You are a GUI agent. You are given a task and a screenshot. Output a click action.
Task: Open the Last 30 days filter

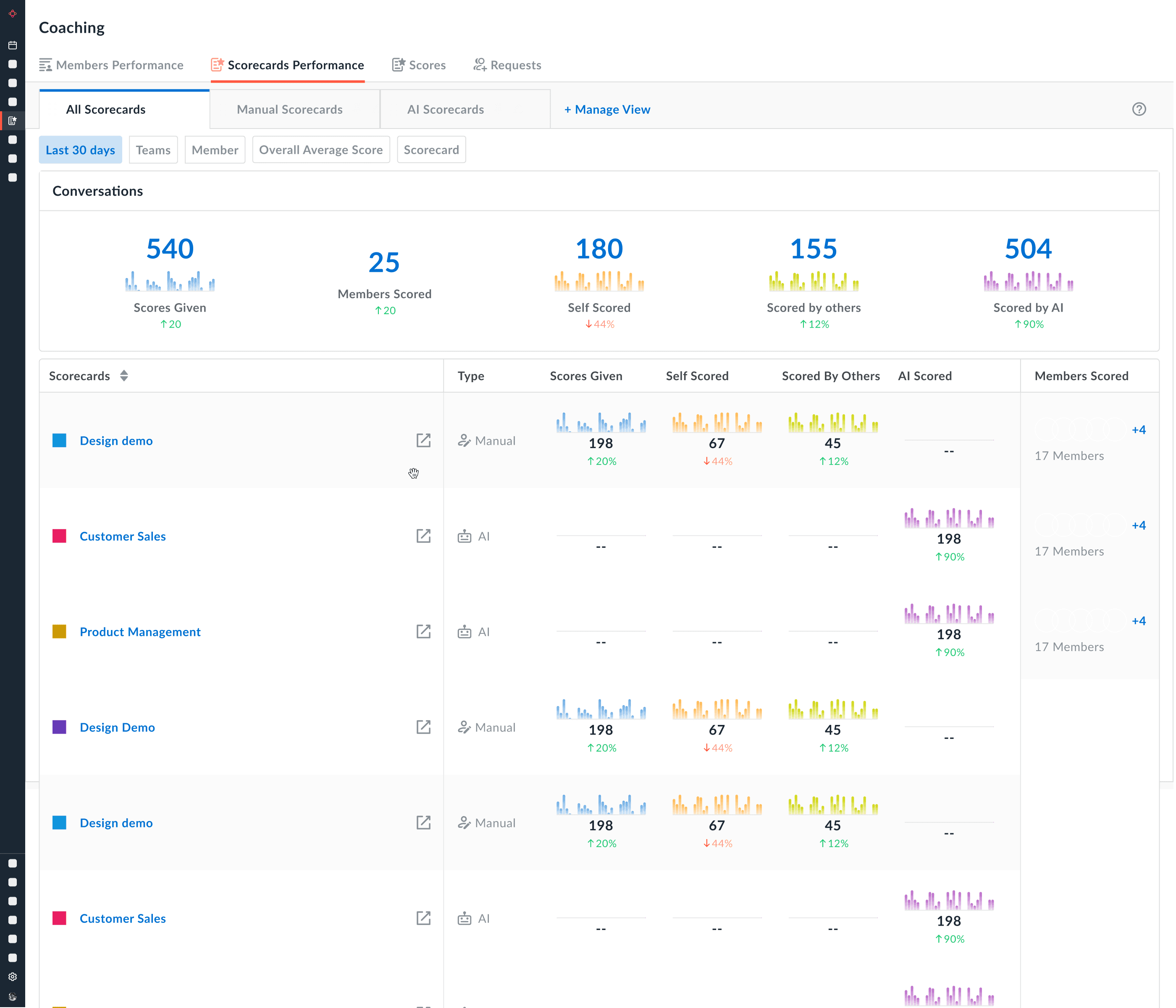[81, 150]
